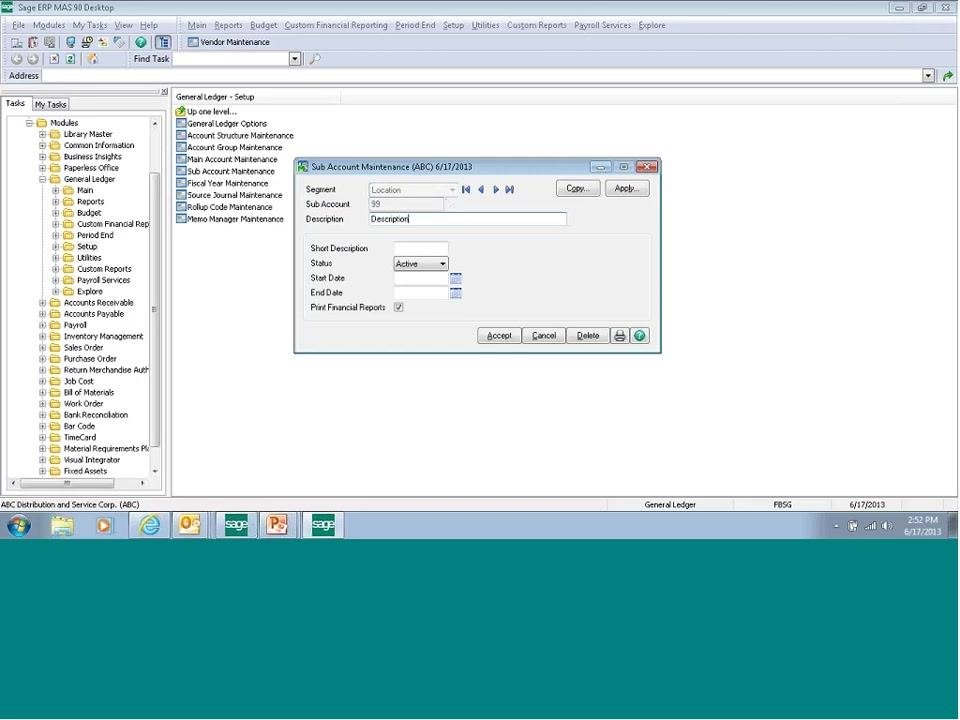This screenshot has height=720, width=960.
Task: Collapse the General Ledger tree node
Action: click(x=42, y=179)
